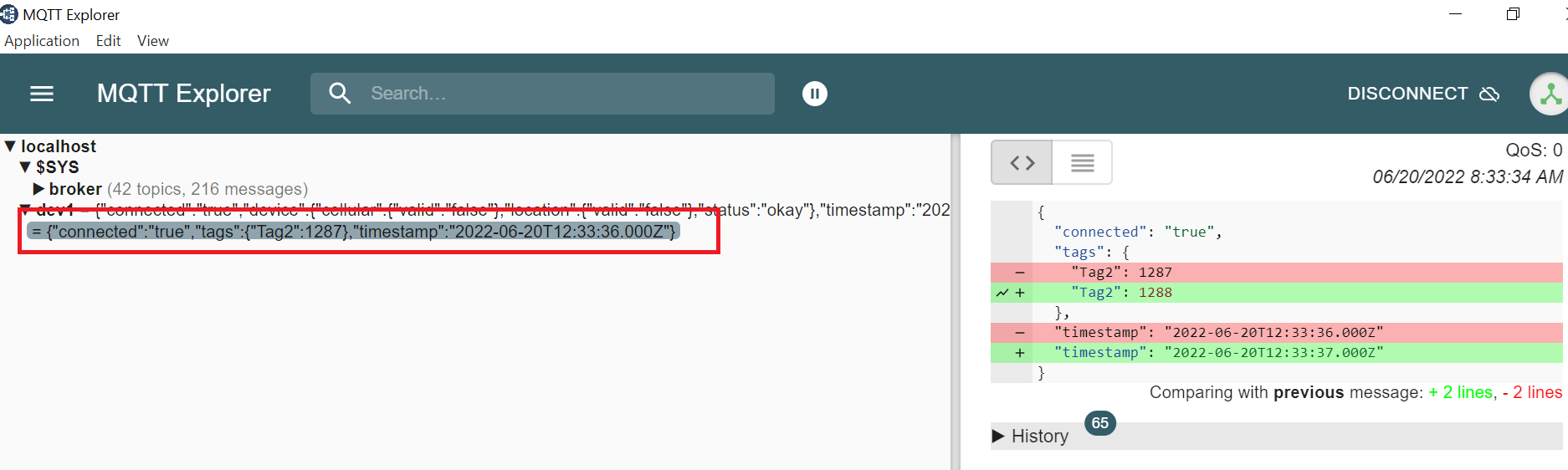Click the date 06/20/2022 8:33:34 AM
The width and height of the screenshot is (1568, 470).
coord(1468,177)
